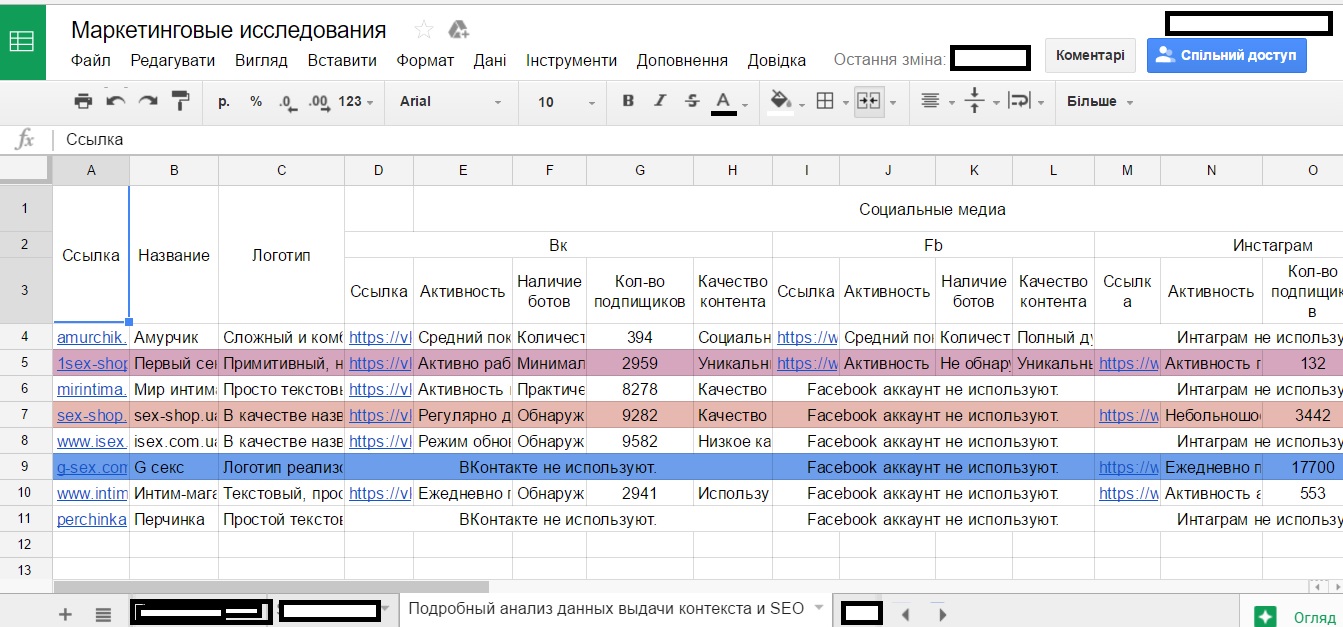Viewport: 1343px width, 627px height.
Task: Toggle strikethrough formatting
Action: 692,101
